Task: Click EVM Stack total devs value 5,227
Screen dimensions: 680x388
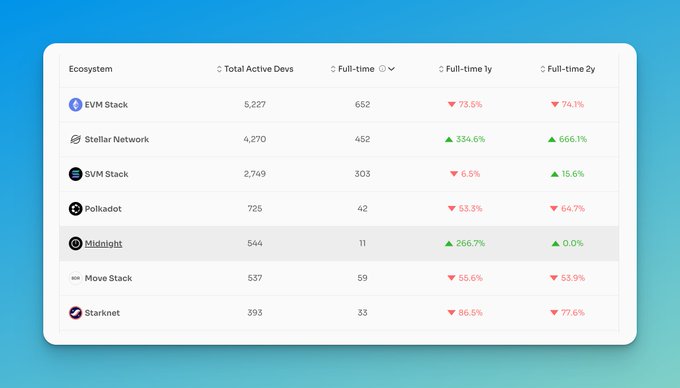Action: (255, 104)
